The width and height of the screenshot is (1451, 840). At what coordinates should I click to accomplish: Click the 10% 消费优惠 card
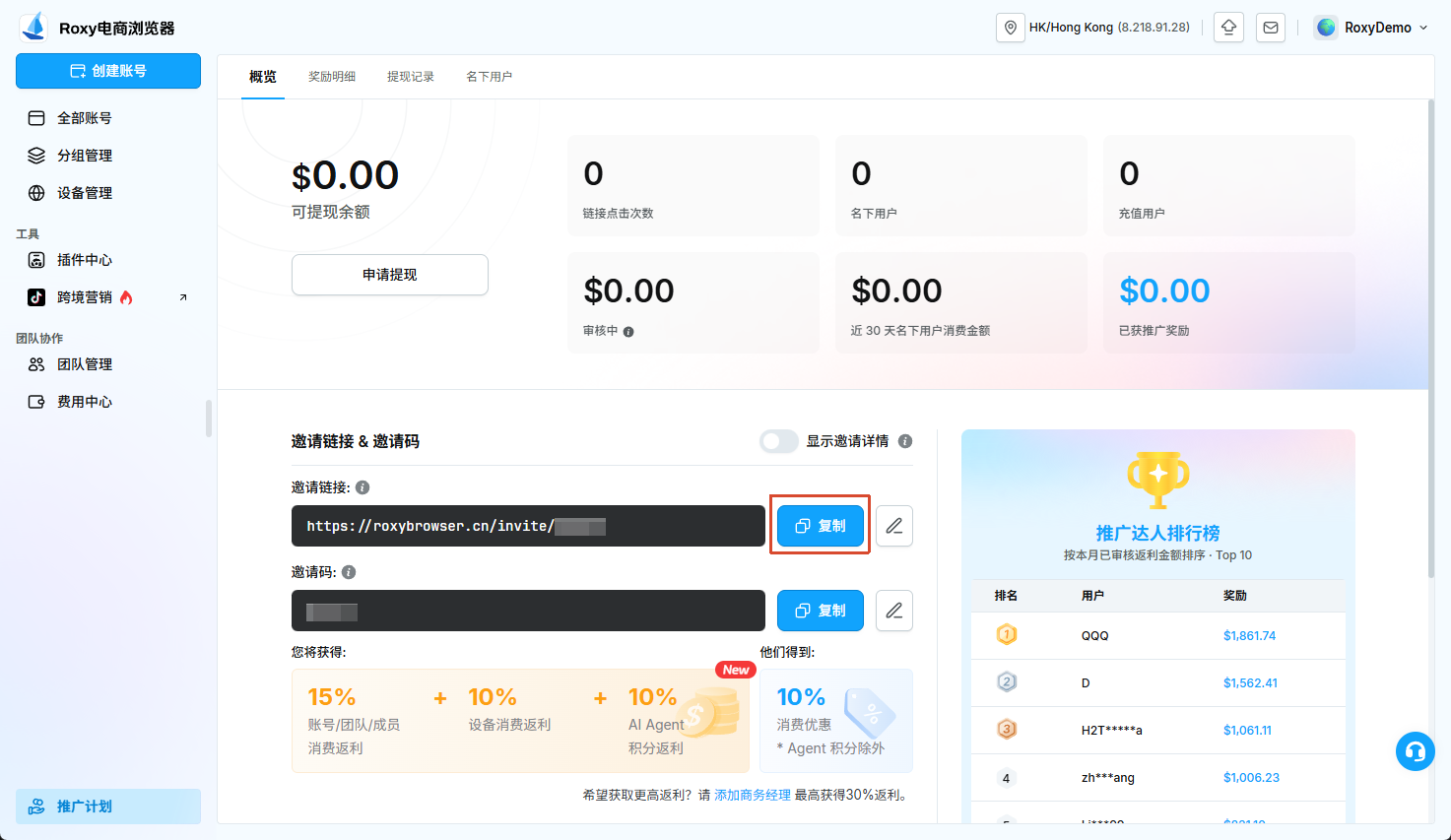(x=836, y=721)
